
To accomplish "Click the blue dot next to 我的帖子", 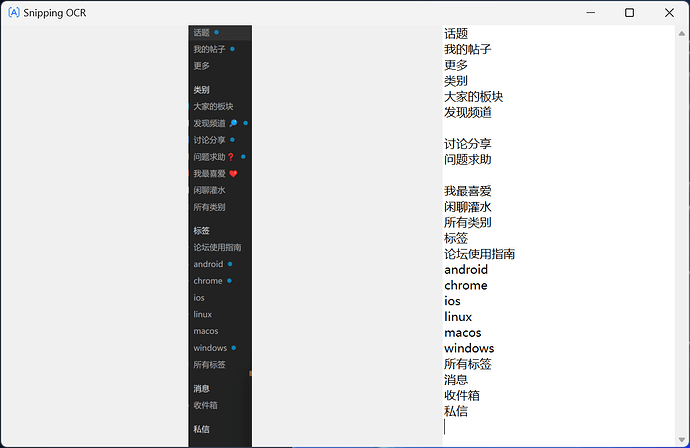I will pyautogui.click(x=232, y=49).
